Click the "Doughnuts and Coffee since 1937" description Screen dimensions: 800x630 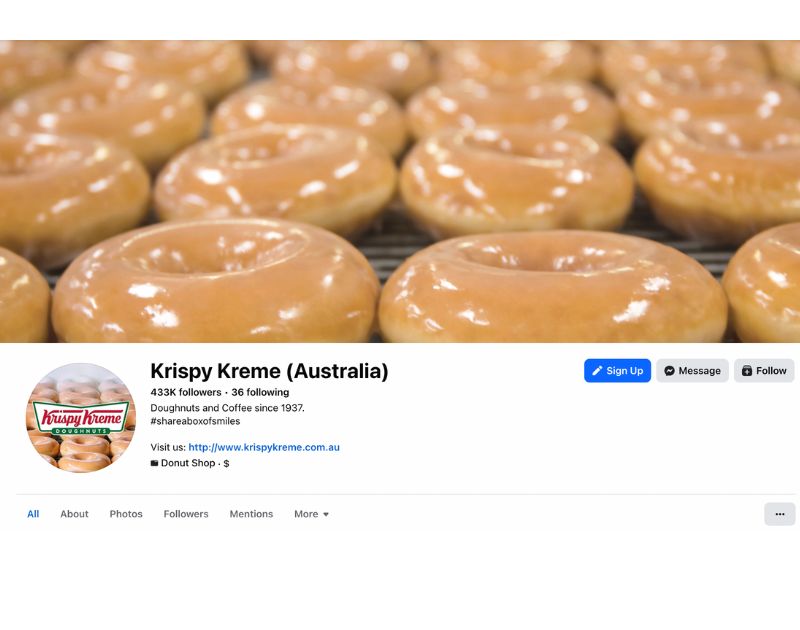click(x=227, y=408)
